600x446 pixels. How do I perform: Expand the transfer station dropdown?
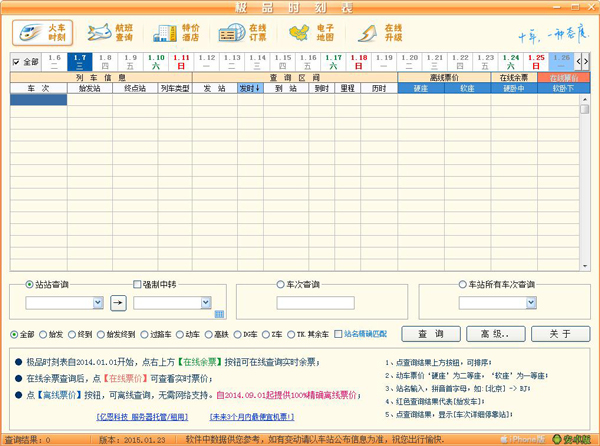204,301
